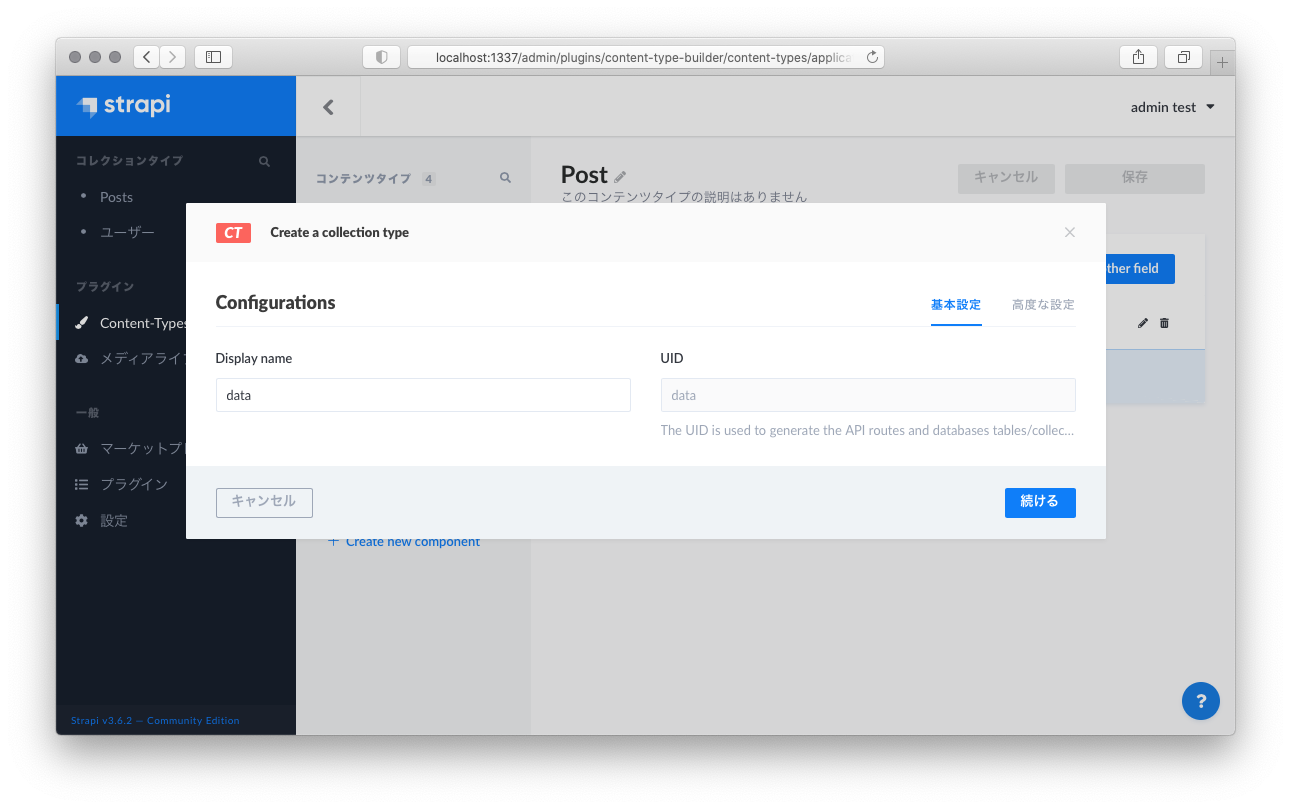The height and width of the screenshot is (809, 1291).
Task: Search content types with magnifier icon
Action: tap(505, 178)
